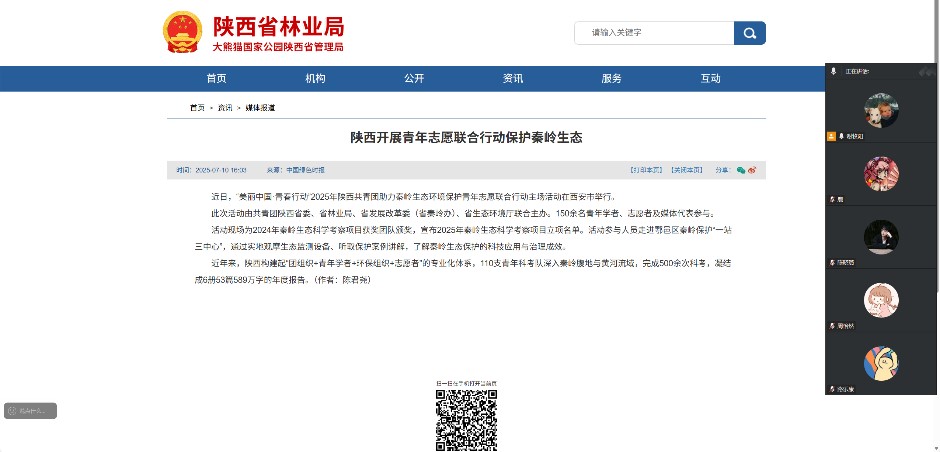Image resolution: width=940 pixels, height=452 pixels.
Task: Click the 关闭本页 close page link
Action: (x=686, y=170)
